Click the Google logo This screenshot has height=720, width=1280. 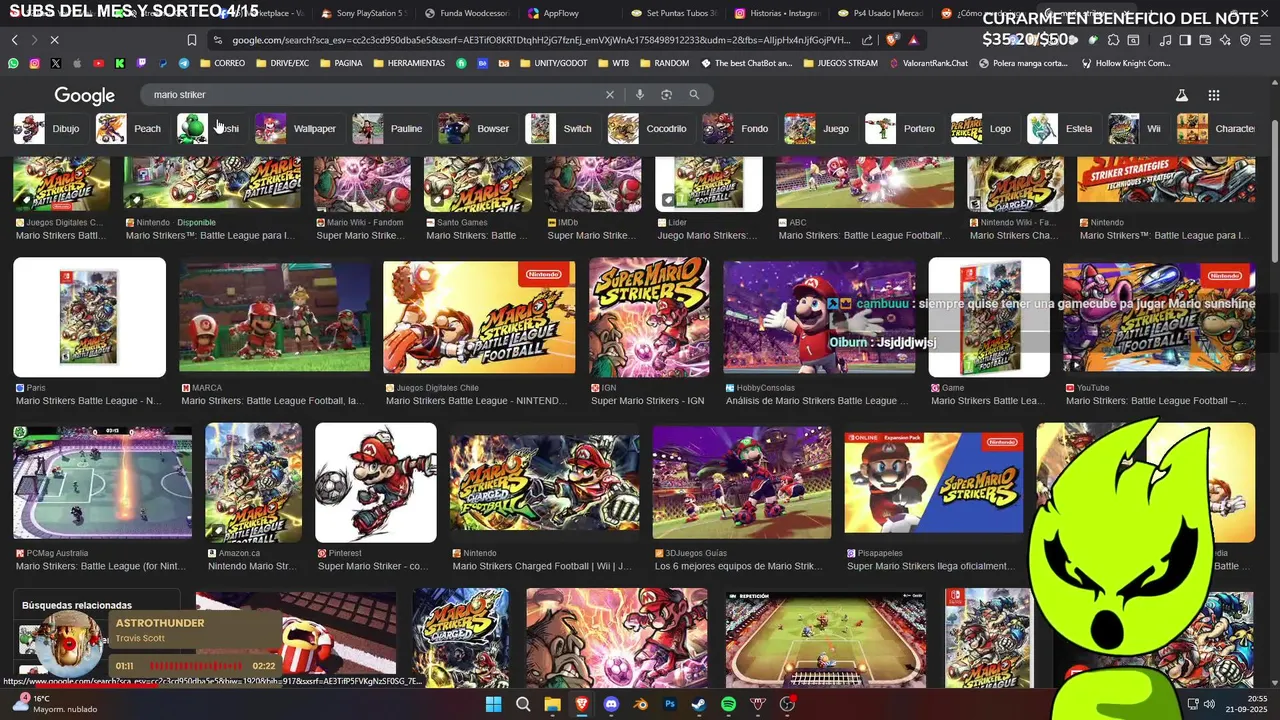(85, 96)
